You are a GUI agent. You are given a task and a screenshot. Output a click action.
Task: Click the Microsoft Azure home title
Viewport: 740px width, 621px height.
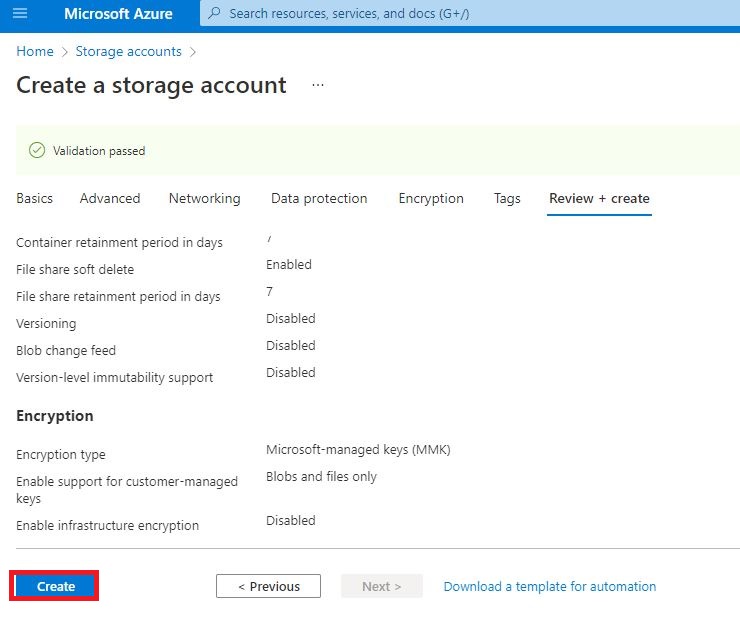tap(118, 14)
